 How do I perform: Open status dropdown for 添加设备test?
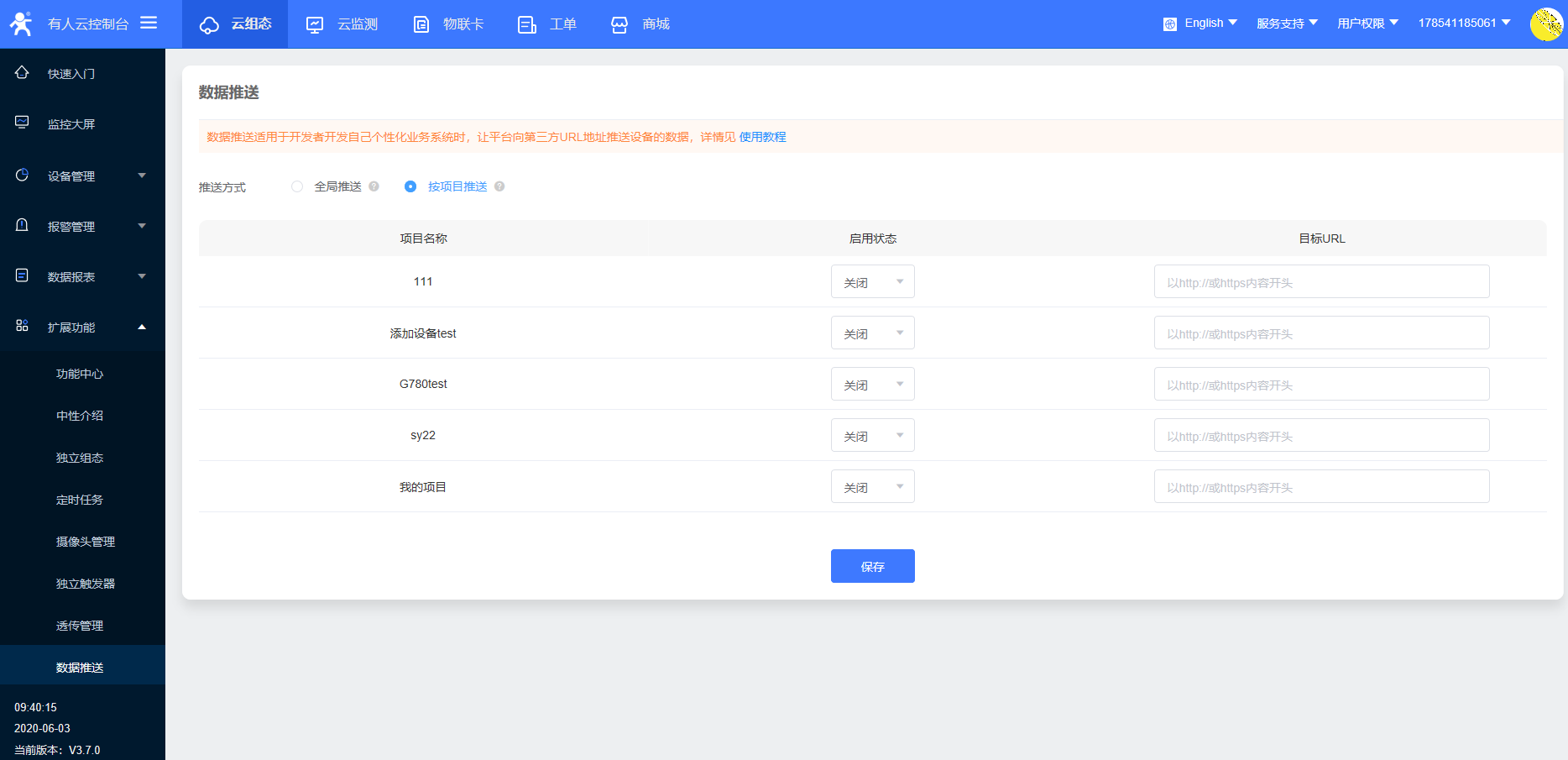[873, 333]
